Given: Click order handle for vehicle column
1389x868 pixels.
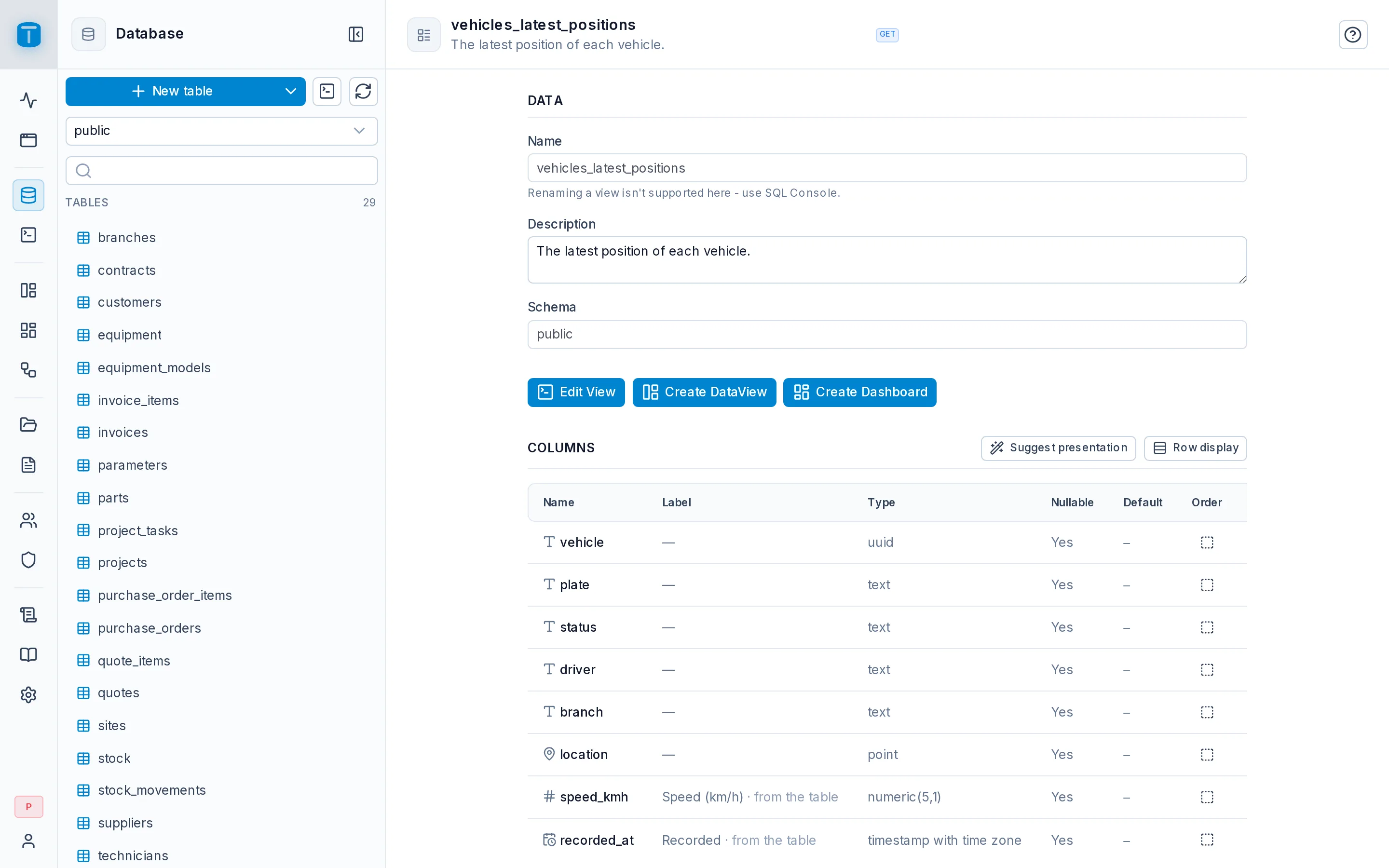Looking at the screenshot, I should (1207, 542).
